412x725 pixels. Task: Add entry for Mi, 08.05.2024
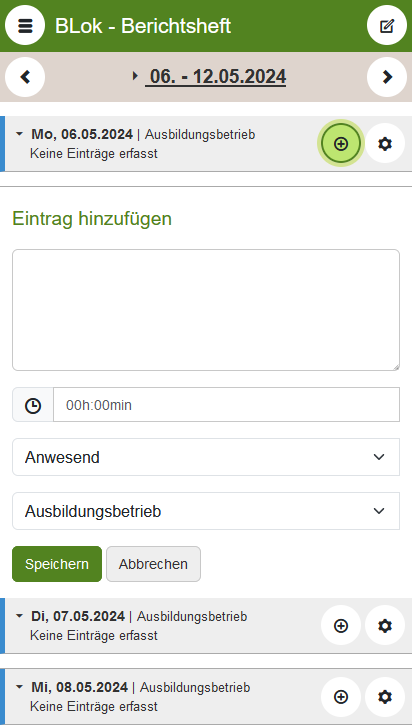pyautogui.click(x=341, y=697)
